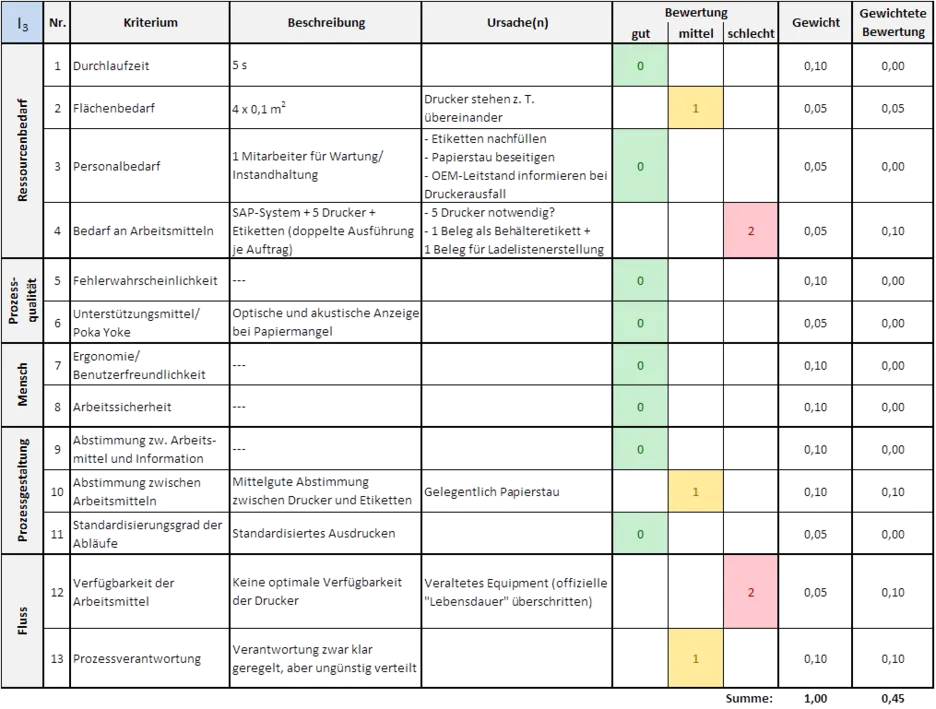This screenshot has width=936, height=709.
Task: Select the Gewicht column header
Action: [815, 23]
